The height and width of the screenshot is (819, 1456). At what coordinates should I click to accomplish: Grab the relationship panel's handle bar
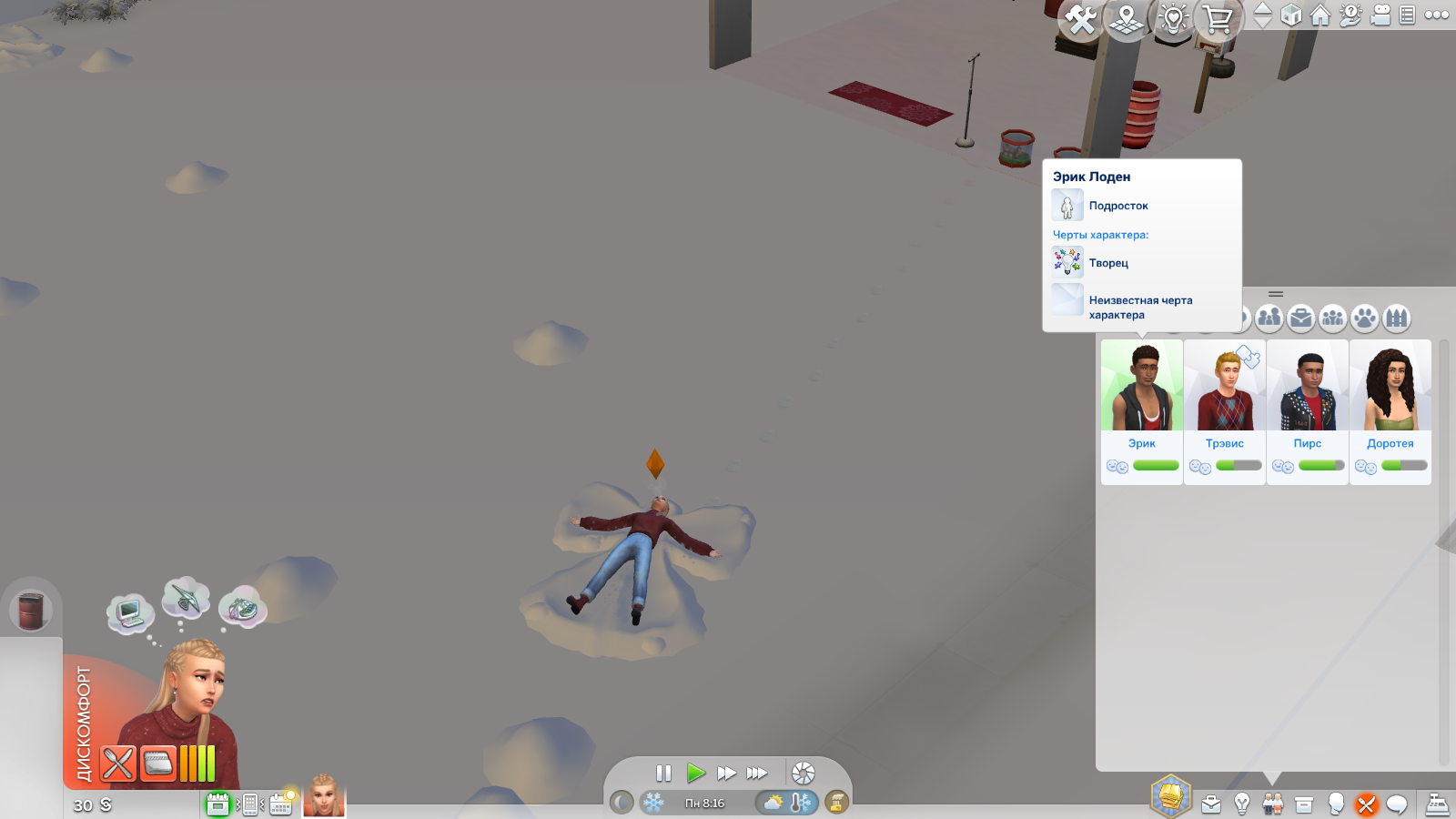point(1276,294)
